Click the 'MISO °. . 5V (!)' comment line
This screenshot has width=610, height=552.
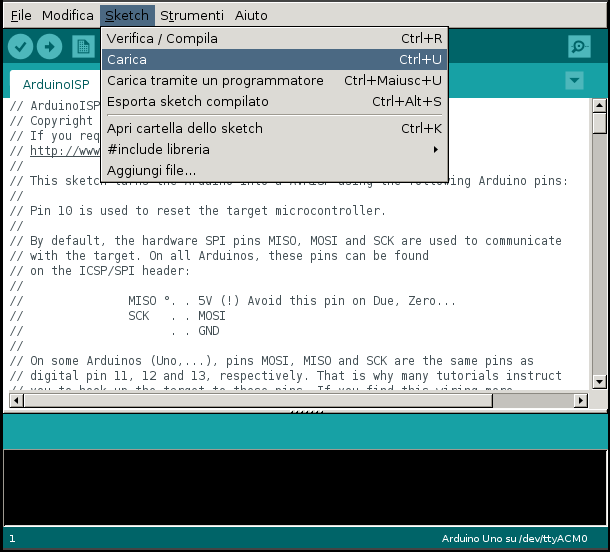coord(232,301)
